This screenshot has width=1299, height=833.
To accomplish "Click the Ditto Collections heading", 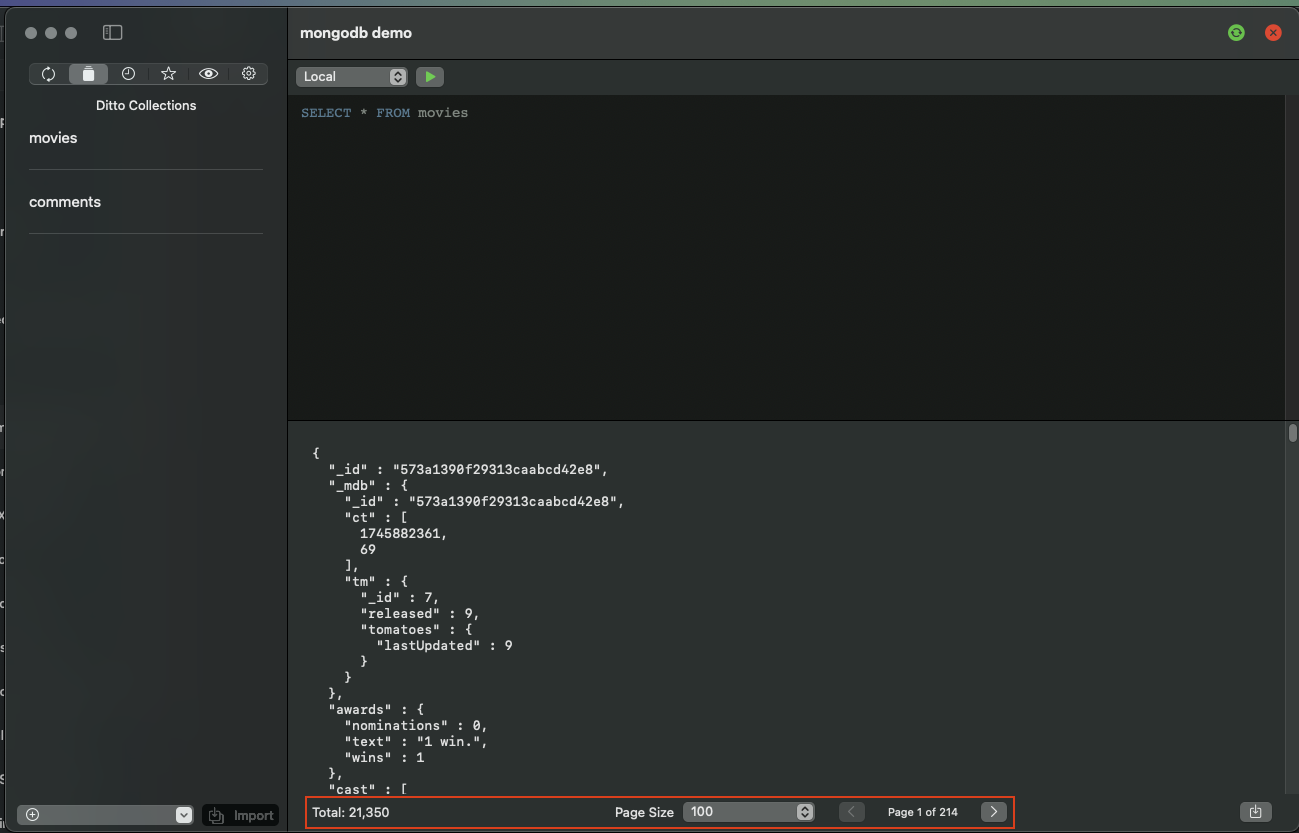I will pos(146,105).
